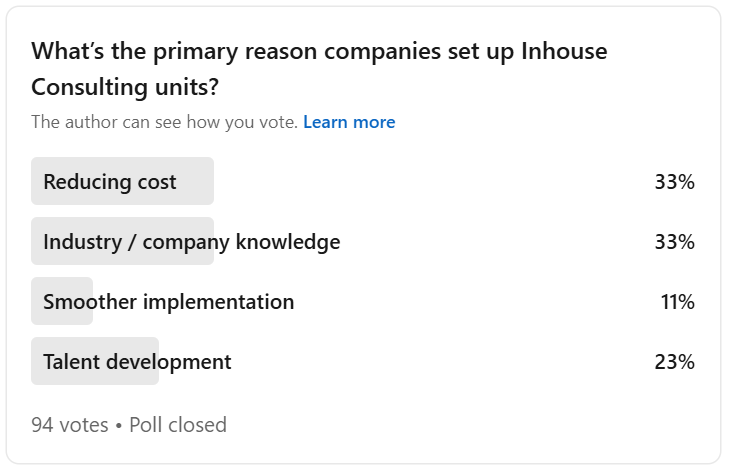Viewport: 729px width, 469px height.
Task: Click the word "companies" in the heading
Action: coord(383,52)
